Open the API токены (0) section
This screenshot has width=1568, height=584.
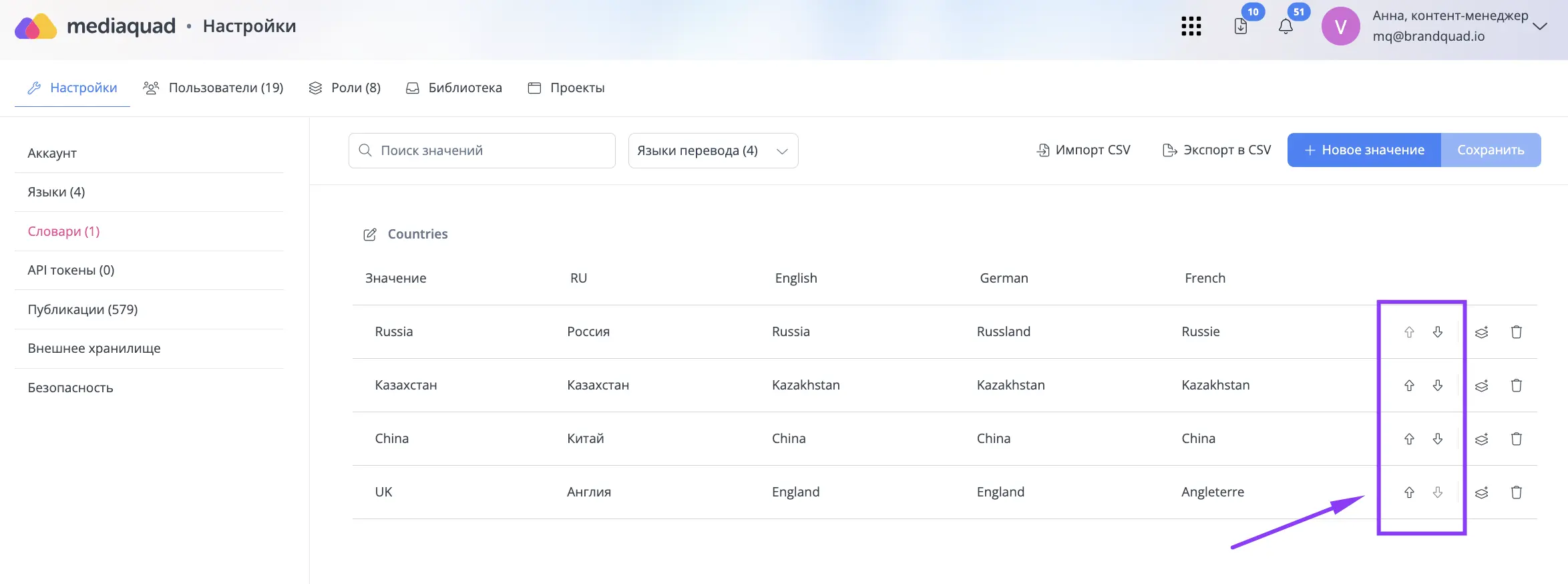[x=71, y=271]
